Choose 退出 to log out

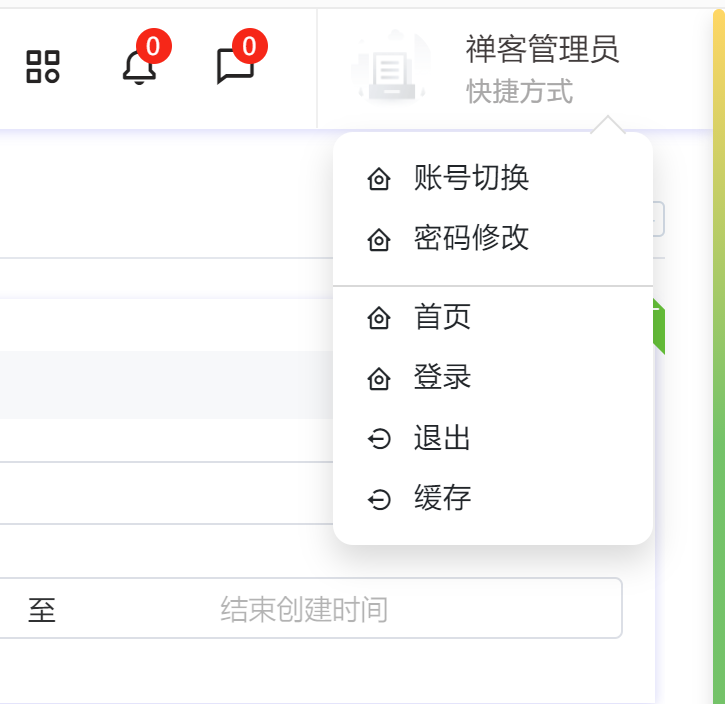[493, 438]
